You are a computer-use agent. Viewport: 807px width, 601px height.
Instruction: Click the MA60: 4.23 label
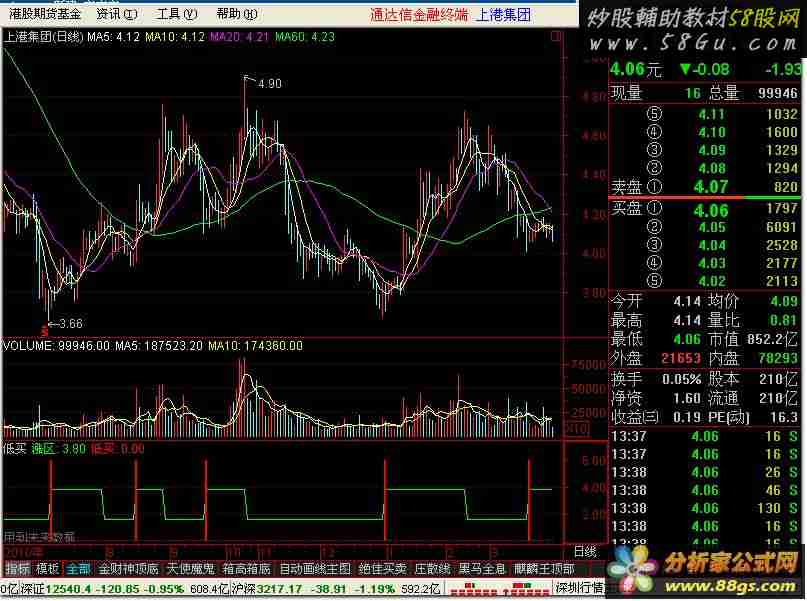[305, 37]
